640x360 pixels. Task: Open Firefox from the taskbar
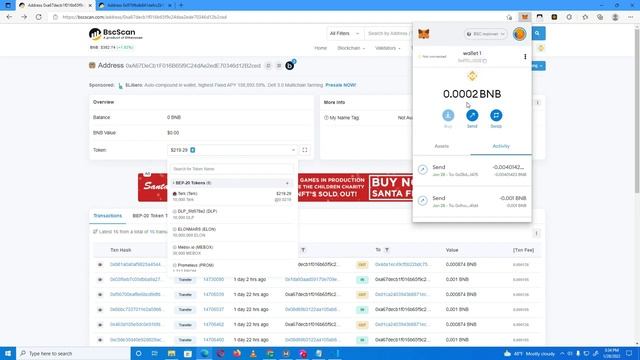(x=237, y=353)
